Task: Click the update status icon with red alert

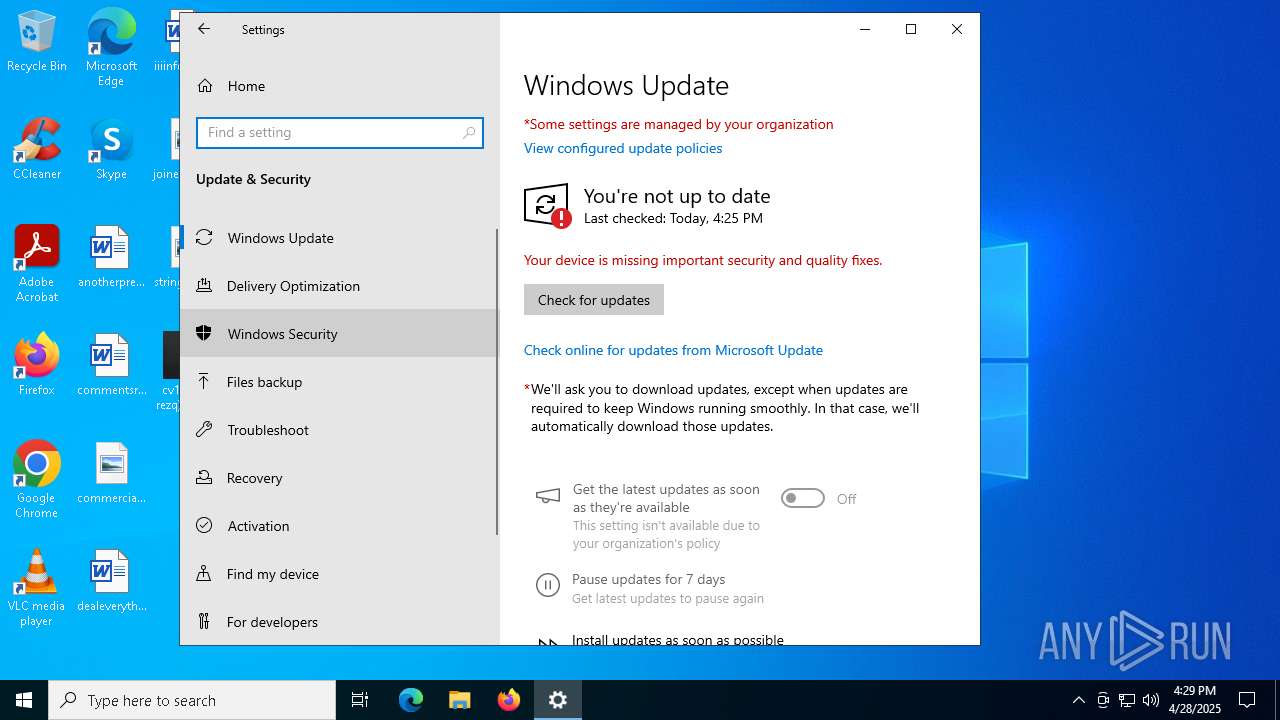Action: tap(547, 206)
